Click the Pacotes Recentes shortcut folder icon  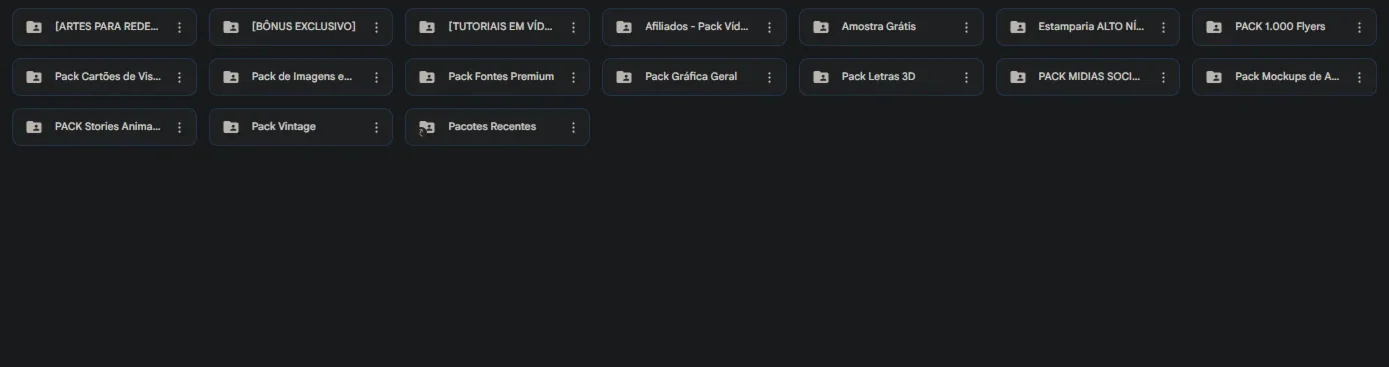point(427,127)
